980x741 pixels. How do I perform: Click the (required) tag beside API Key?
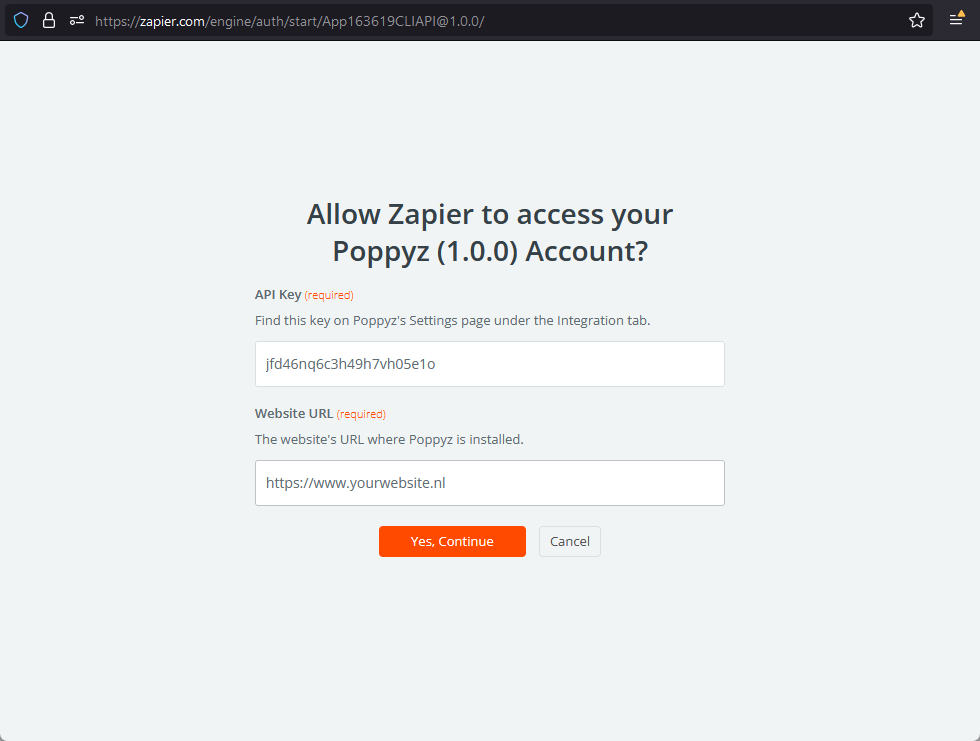[x=329, y=296]
